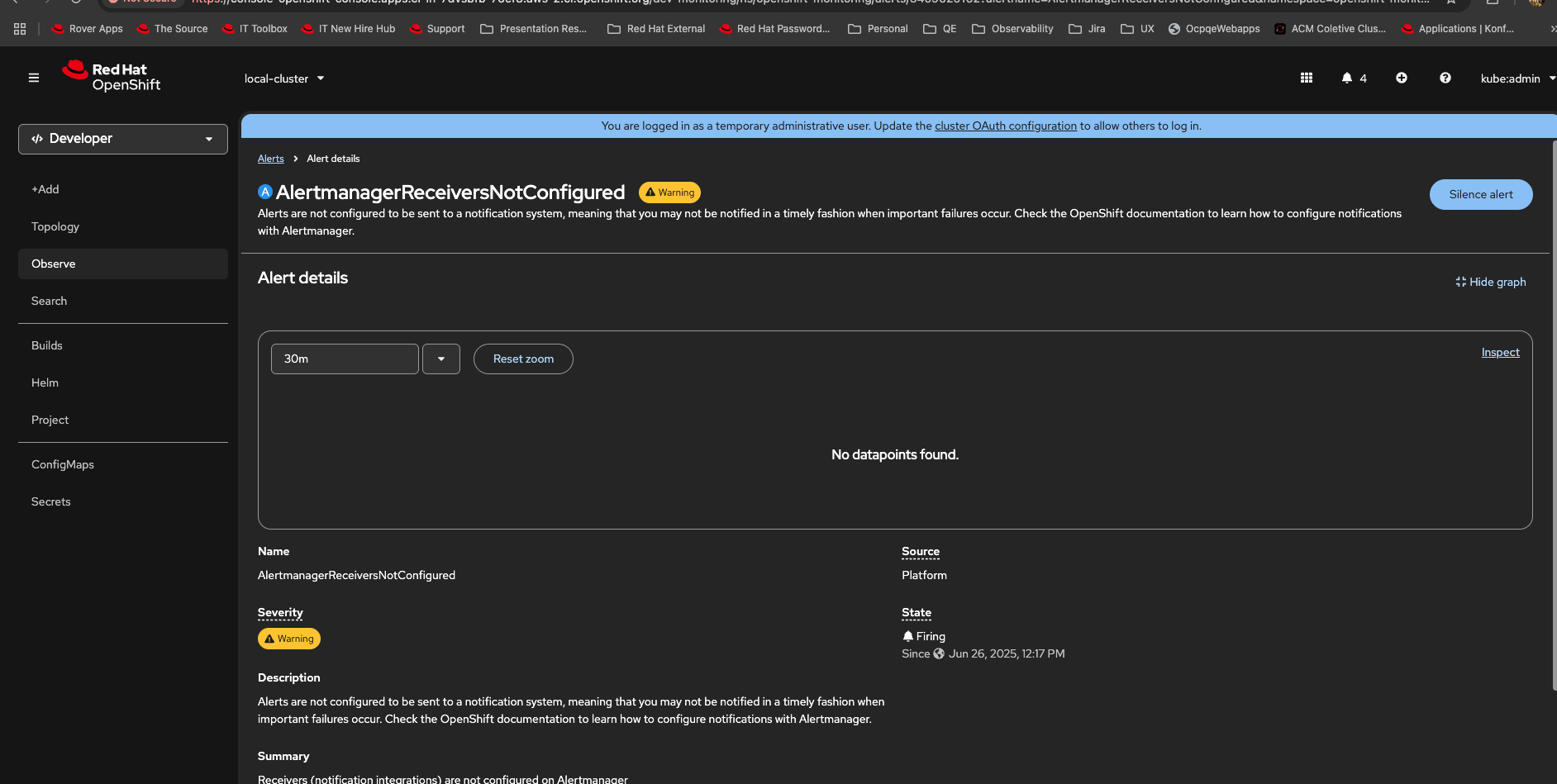Click the Silence alert button
The height and width of the screenshot is (784, 1557).
[x=1481, y=194]
